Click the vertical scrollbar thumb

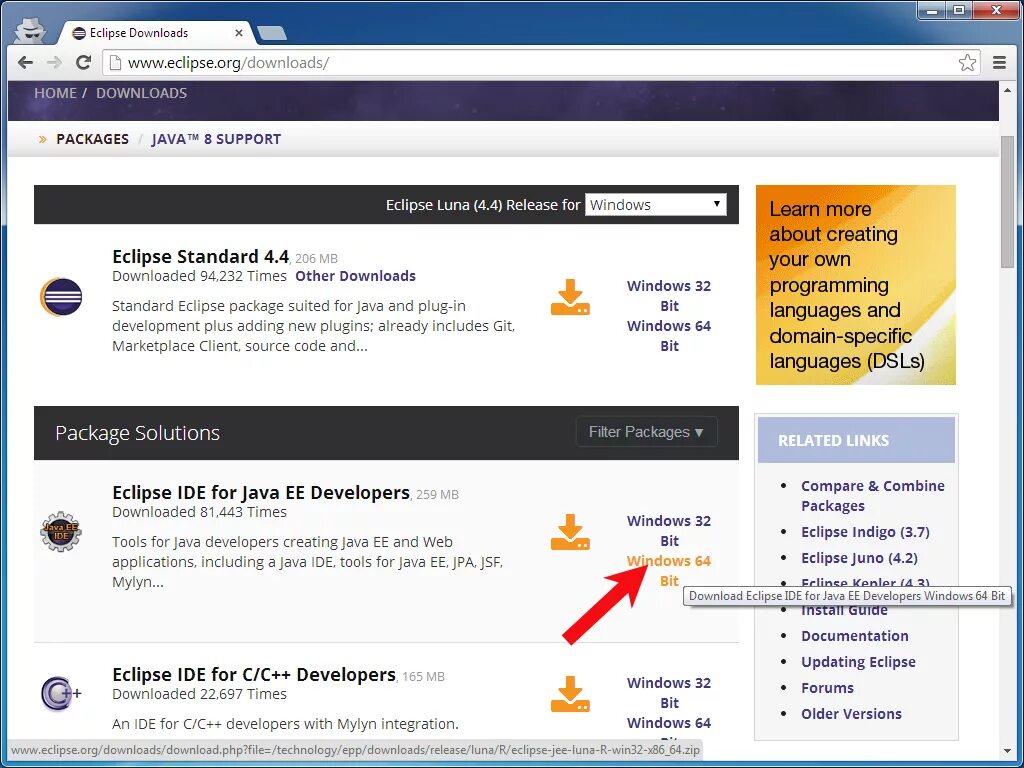pyautogui.click(x=1008, y=201)
